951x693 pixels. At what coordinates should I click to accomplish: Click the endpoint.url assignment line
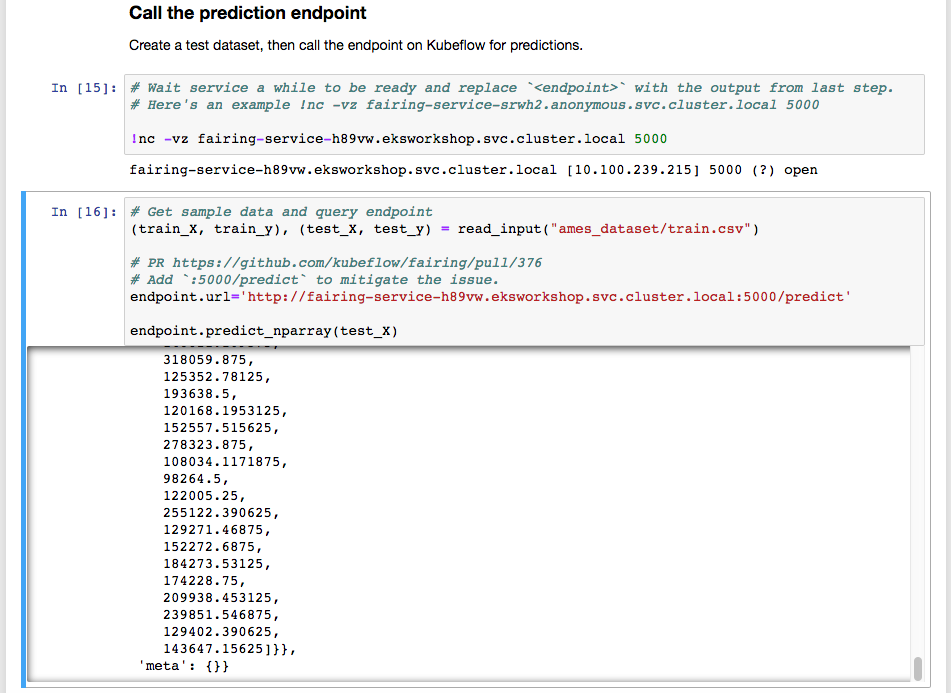[x=490, y=298]
